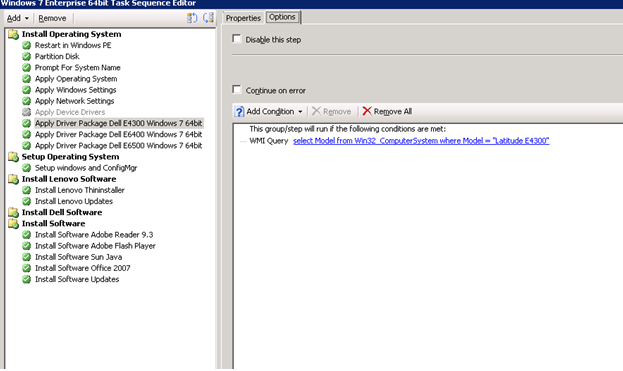Switch to the Options tab

(282, 17)
